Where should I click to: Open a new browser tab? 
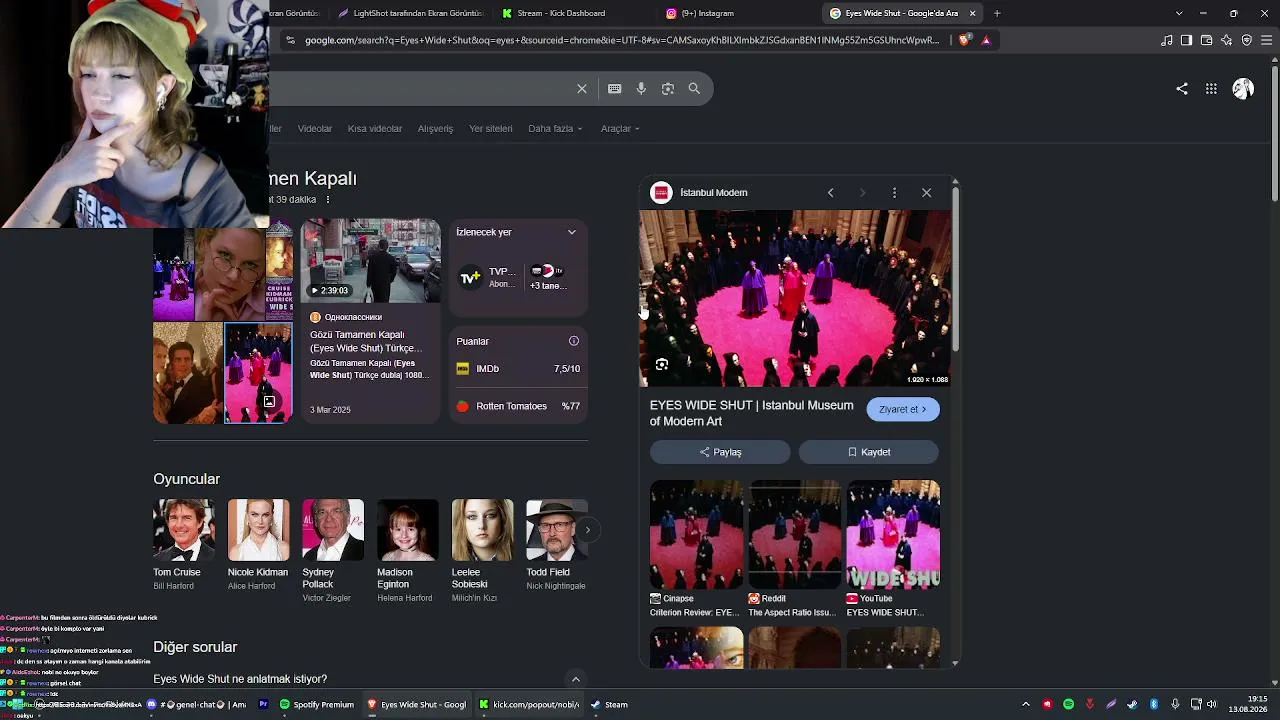997,13
